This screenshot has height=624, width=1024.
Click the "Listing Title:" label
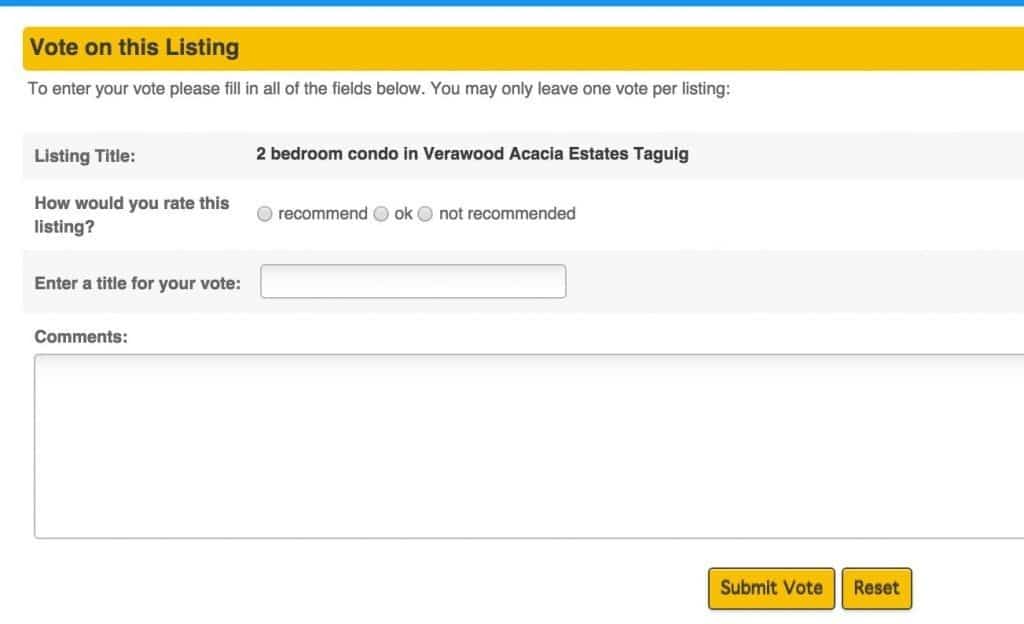[86, 155]
